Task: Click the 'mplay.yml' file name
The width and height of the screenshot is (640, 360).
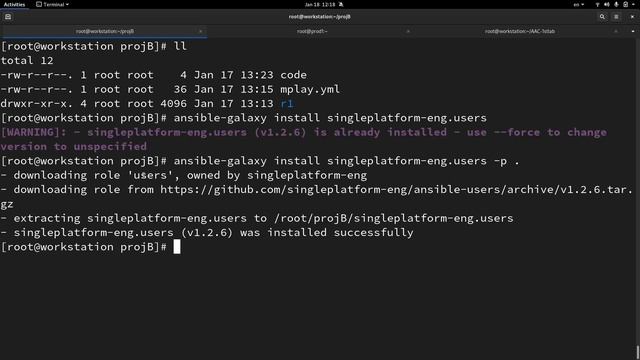Action: 310,89
